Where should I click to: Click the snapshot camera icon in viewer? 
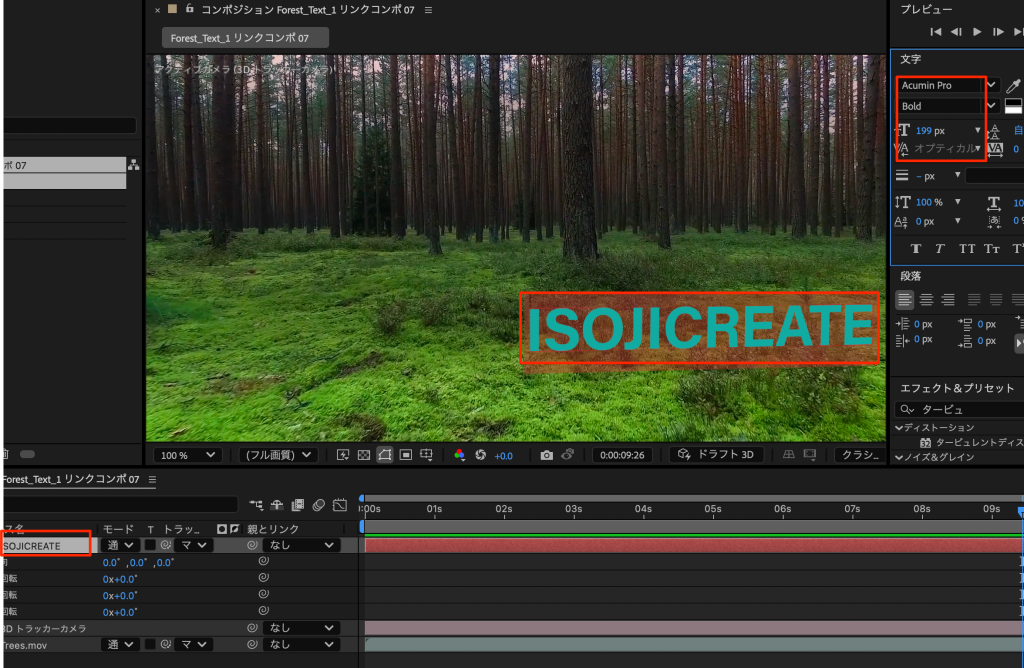[546, 455]
